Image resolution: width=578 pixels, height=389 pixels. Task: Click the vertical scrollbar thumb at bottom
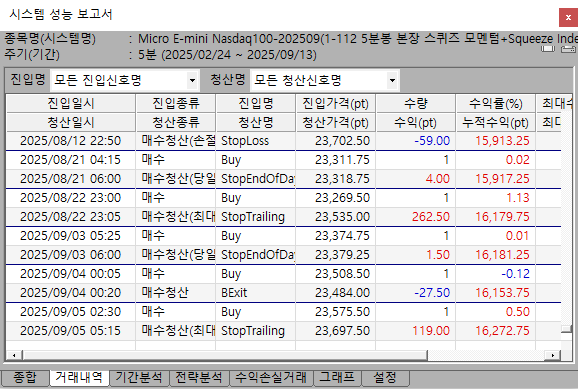point(567,329)
